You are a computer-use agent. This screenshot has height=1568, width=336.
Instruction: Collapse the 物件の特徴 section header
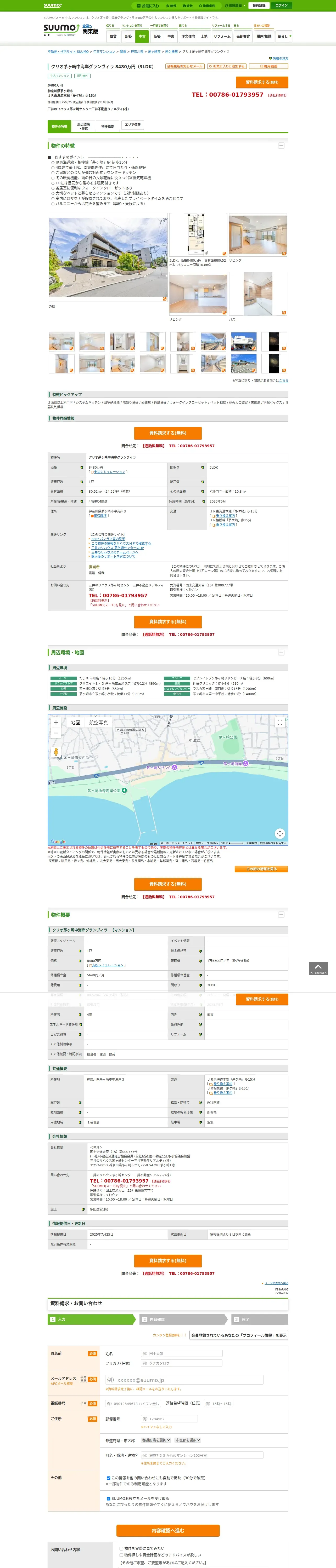pos(281,146)
